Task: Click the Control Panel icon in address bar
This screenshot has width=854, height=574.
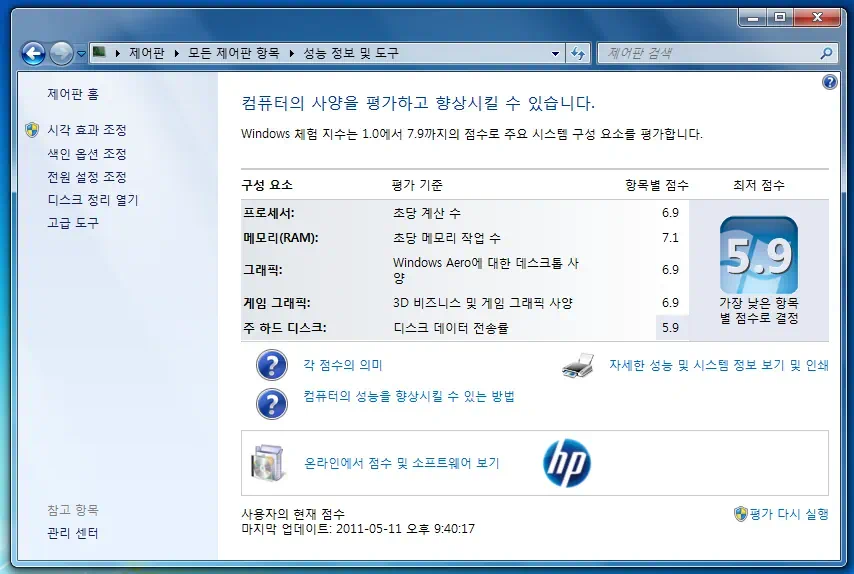Action: 99,52
